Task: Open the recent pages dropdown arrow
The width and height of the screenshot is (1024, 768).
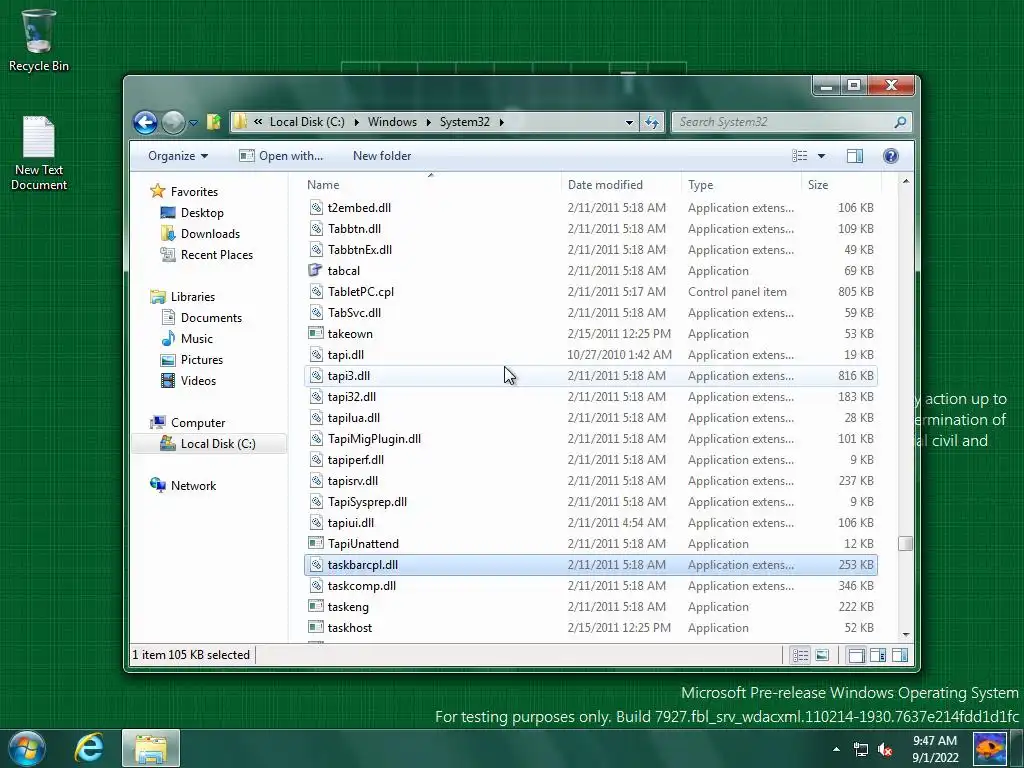Action: 193,122
